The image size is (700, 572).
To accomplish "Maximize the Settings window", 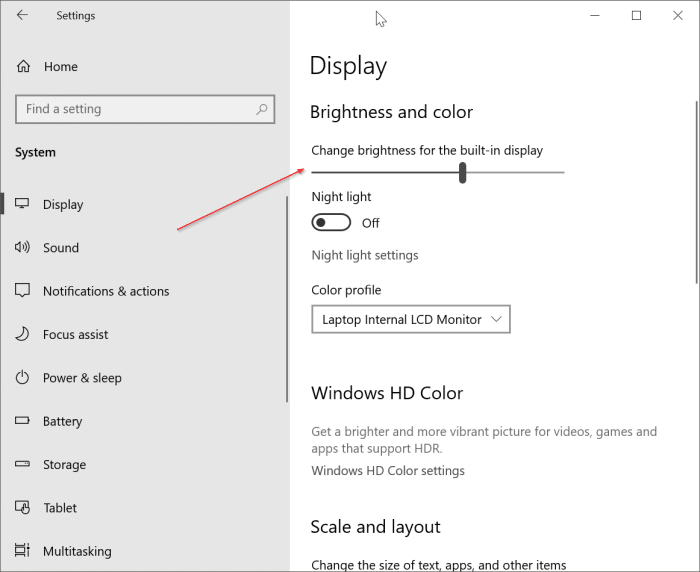I will (x=637, y=16).
